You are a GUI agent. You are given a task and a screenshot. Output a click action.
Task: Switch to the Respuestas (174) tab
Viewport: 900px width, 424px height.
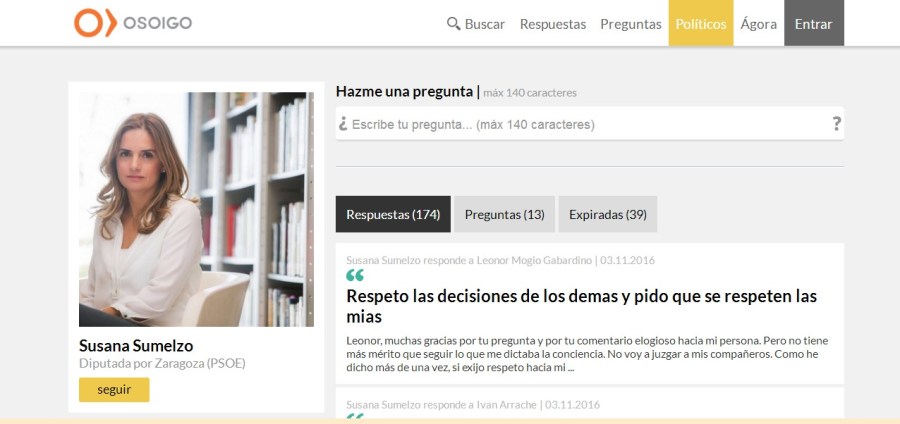393,214
